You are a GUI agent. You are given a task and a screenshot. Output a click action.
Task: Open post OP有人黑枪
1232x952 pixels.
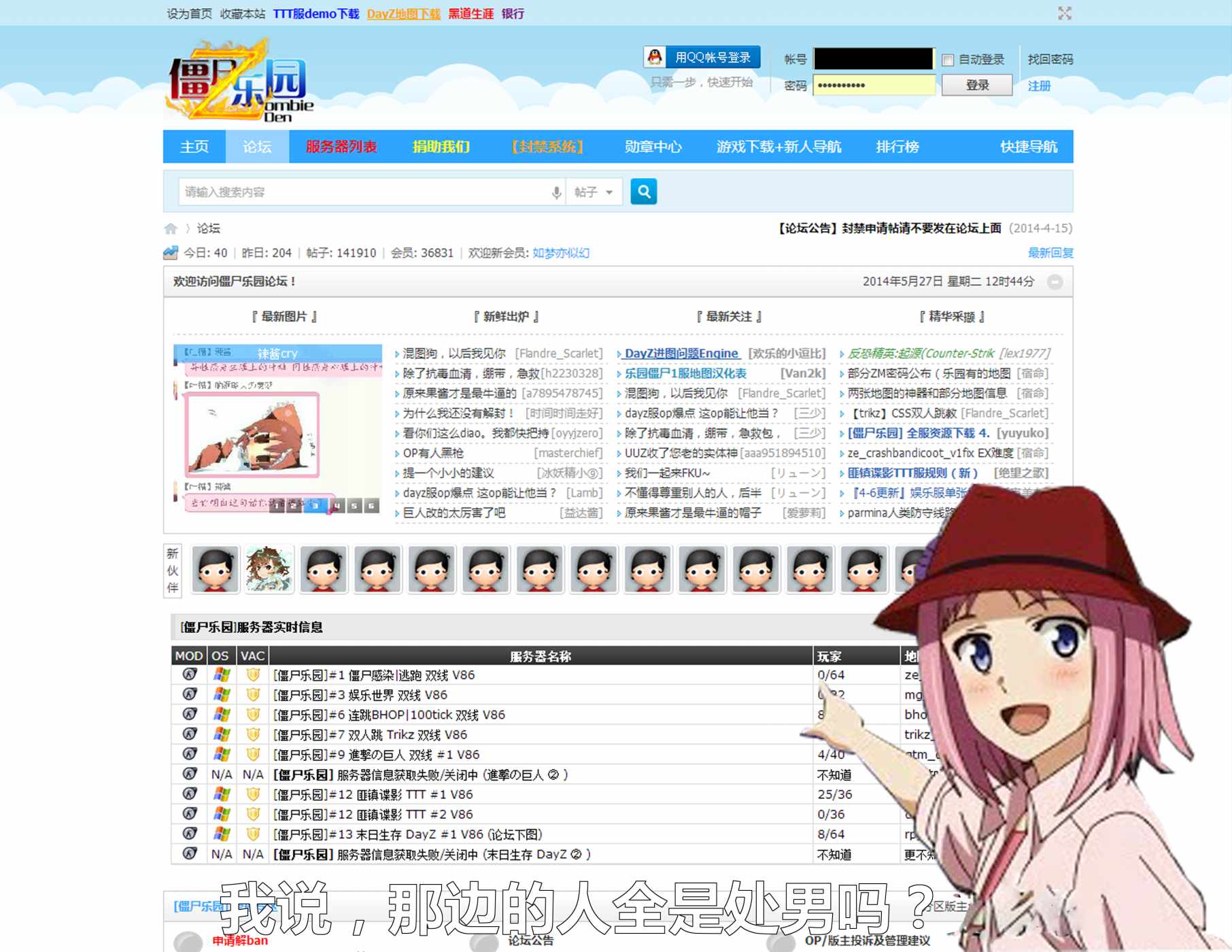[x=434, y=454]
